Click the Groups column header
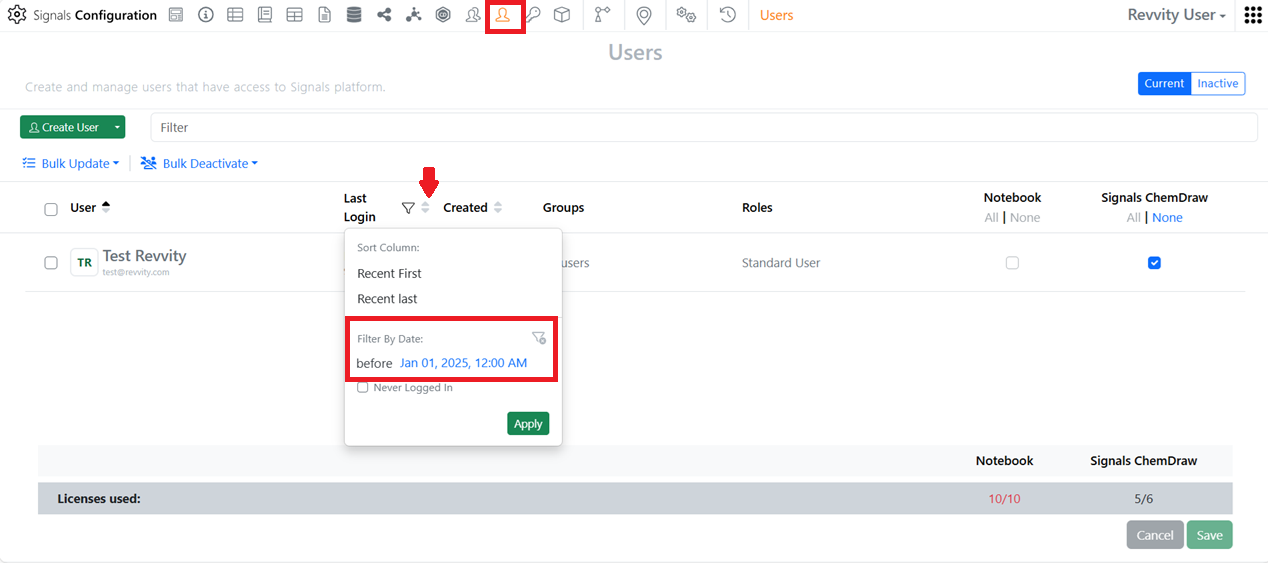The image size is (1268, 563). [563, 208]
